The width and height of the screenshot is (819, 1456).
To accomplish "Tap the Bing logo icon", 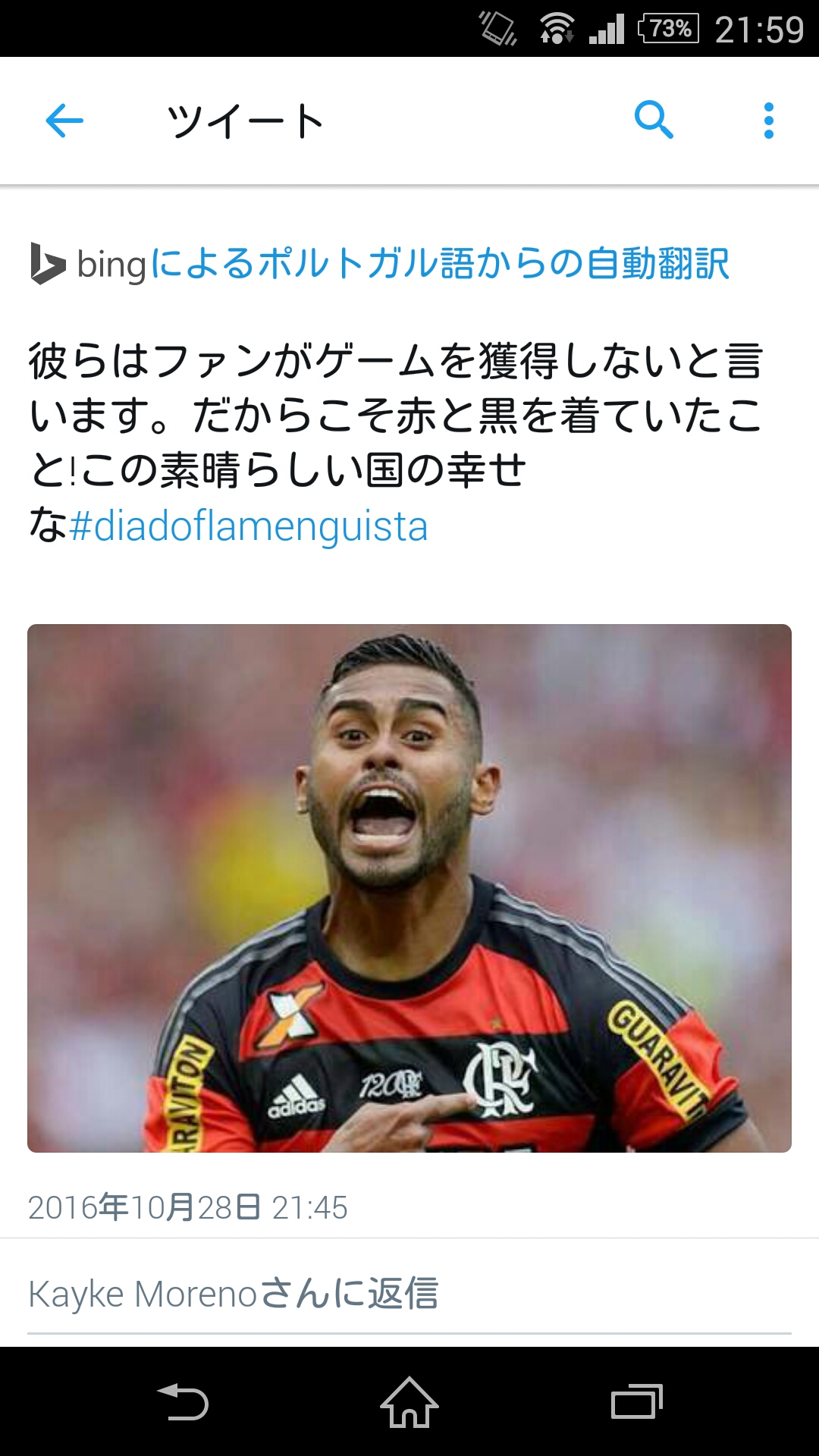I will (48, 263).
